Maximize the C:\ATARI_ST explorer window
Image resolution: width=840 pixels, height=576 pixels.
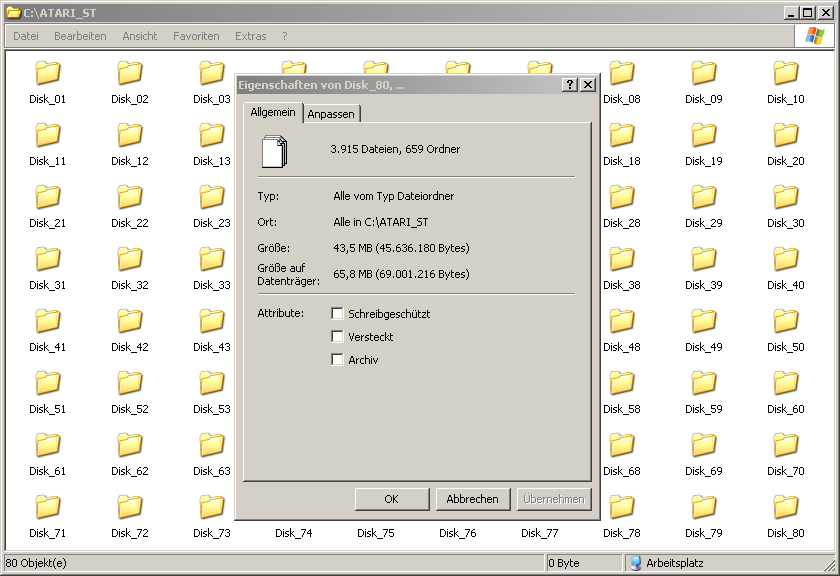808,13
